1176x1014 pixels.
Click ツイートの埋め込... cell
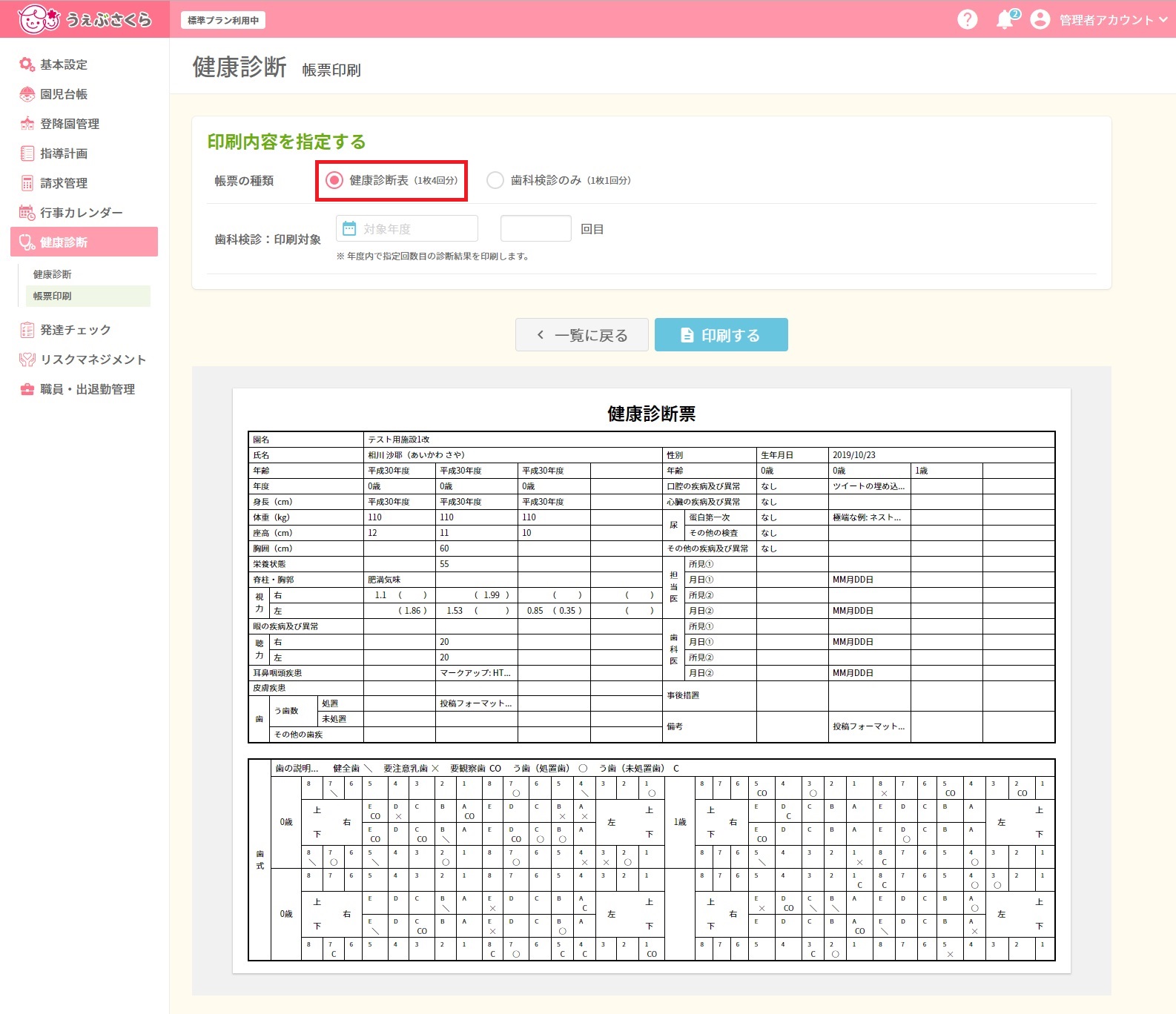[x=868, y=486]
